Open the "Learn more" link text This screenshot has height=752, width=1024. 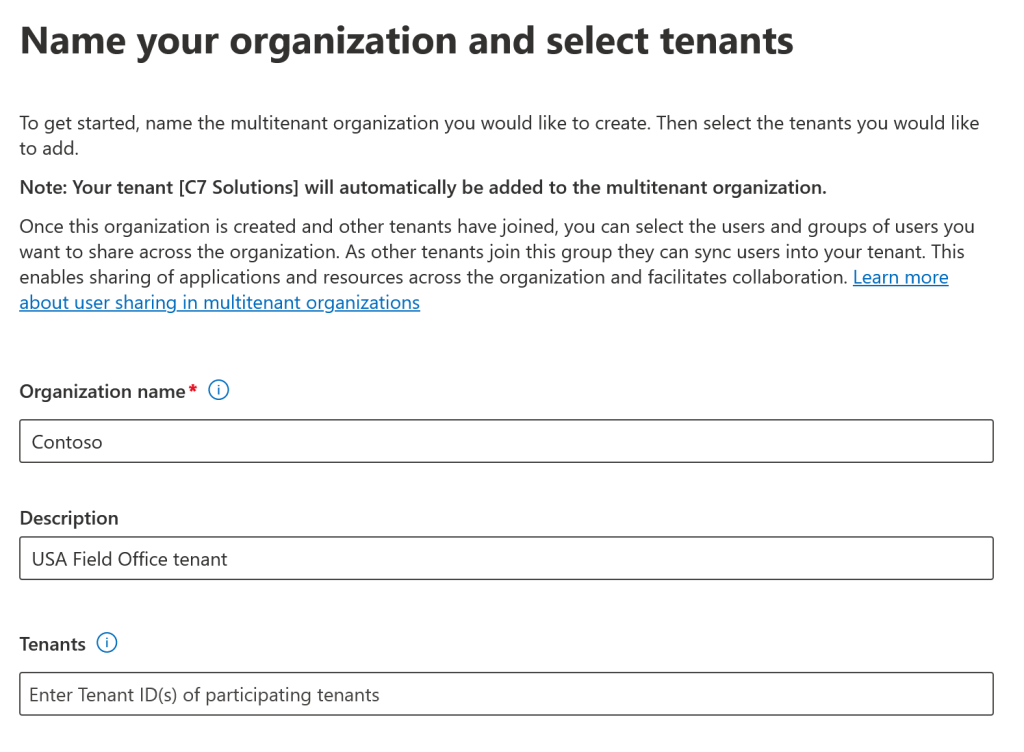[900, 277]
